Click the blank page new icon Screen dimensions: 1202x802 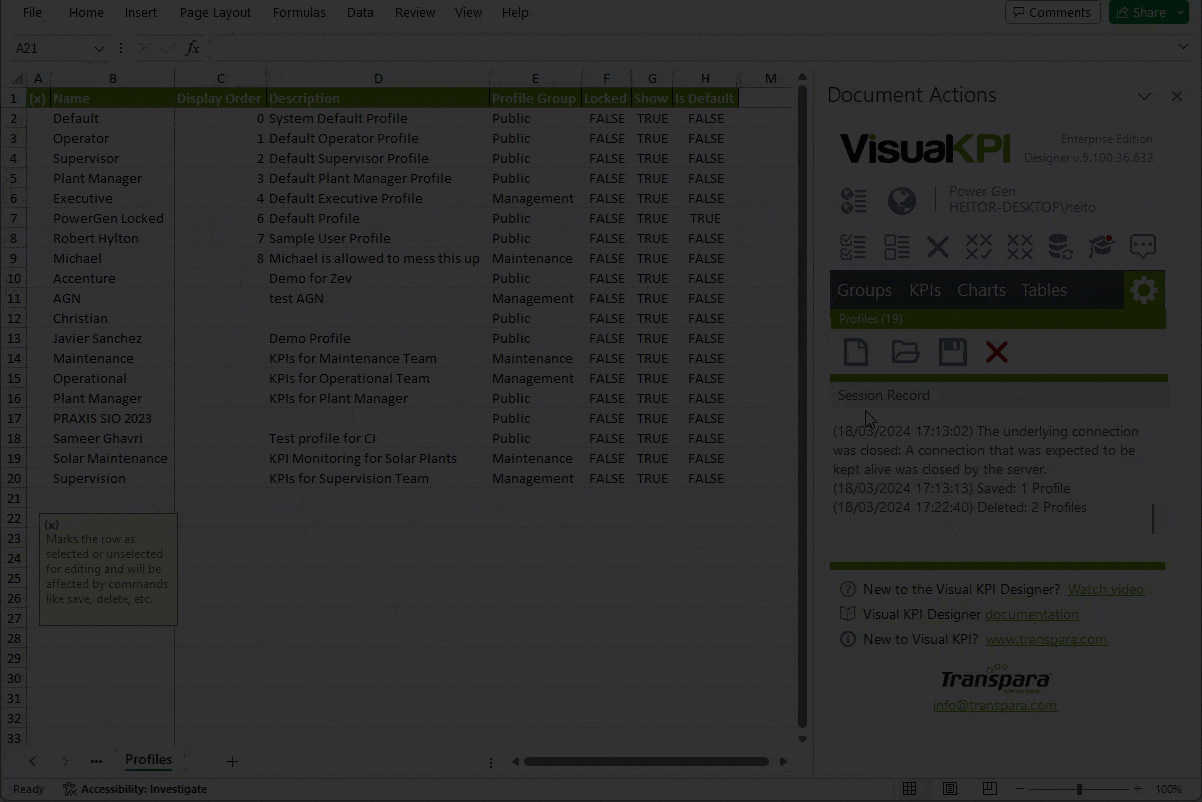click(x=856, y=352)
